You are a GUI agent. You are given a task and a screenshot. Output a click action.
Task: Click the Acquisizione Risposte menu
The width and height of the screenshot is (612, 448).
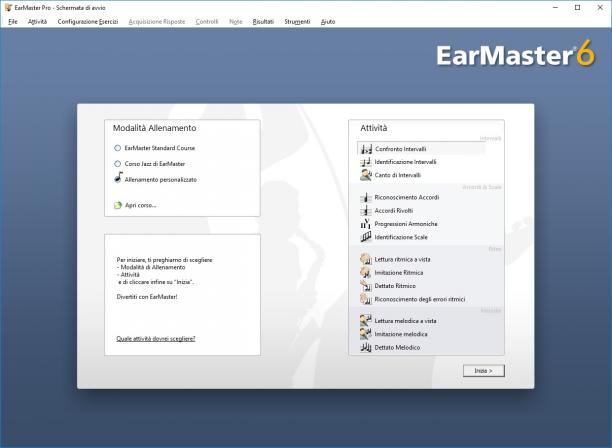tap(157, 21)
